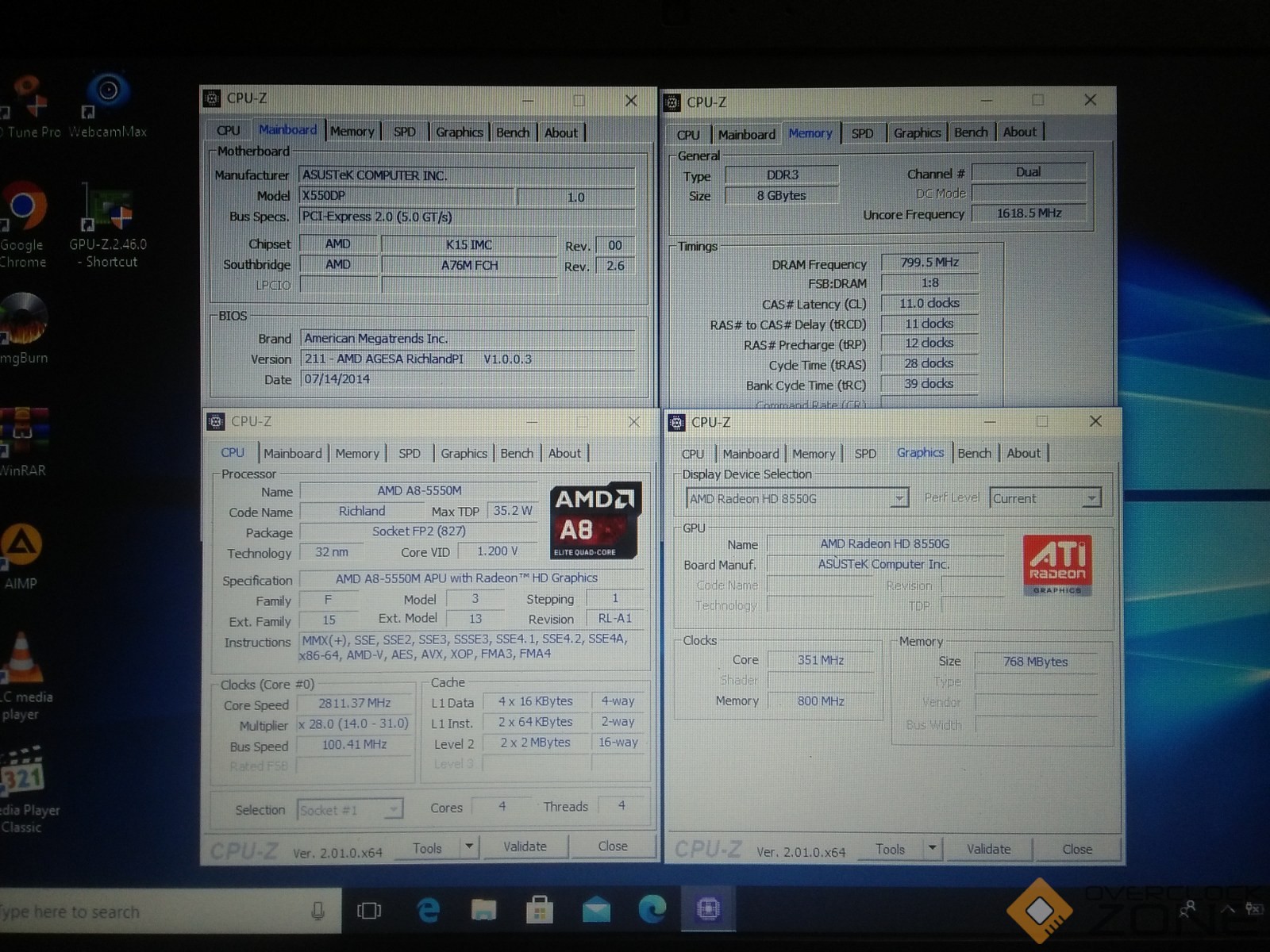The image size is (1270, 952).
Task: Select SPD tab in Mainboard window
Action: tap(405, 132)
